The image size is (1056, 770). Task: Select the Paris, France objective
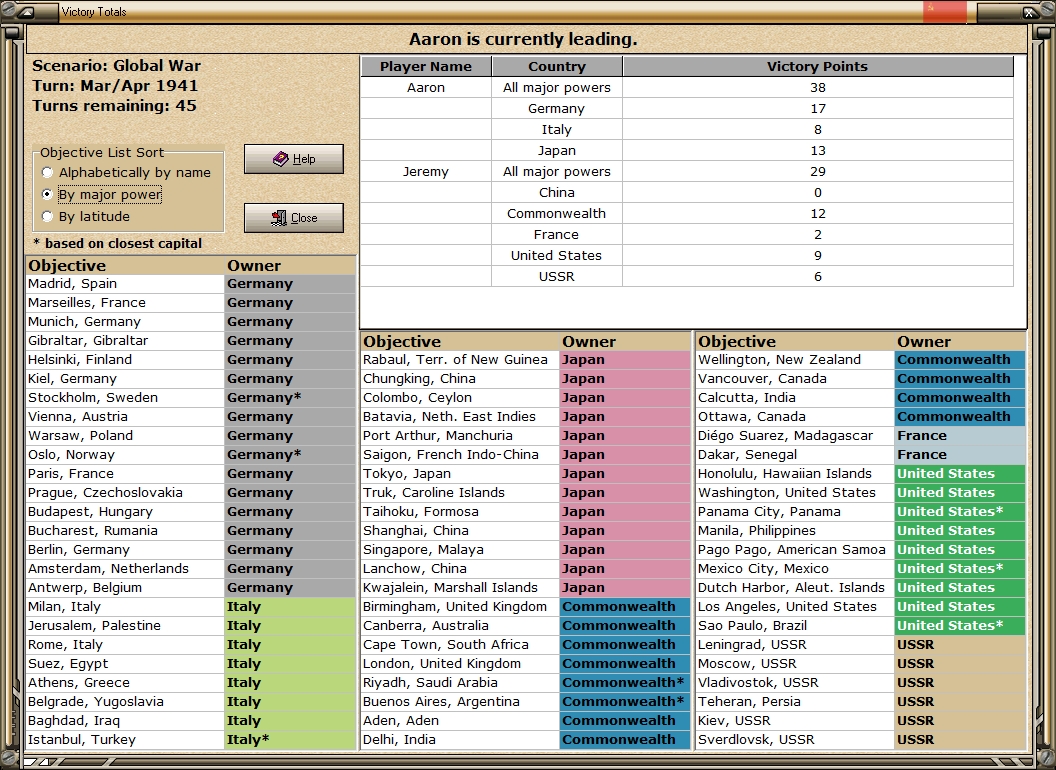125,474
